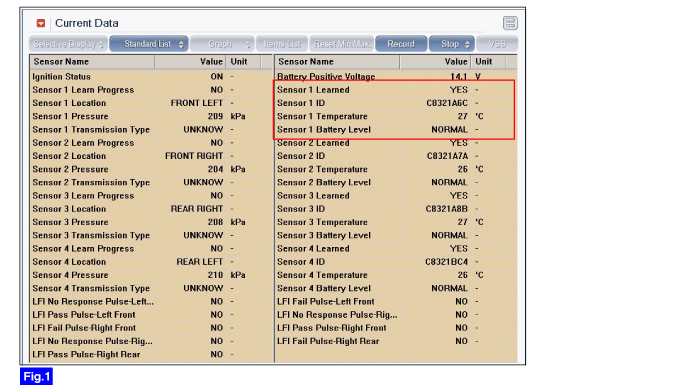Screen dimensions: 700x392
Task: Select the Sensor 1 Learn Progress row
Action: click(151, 90)
